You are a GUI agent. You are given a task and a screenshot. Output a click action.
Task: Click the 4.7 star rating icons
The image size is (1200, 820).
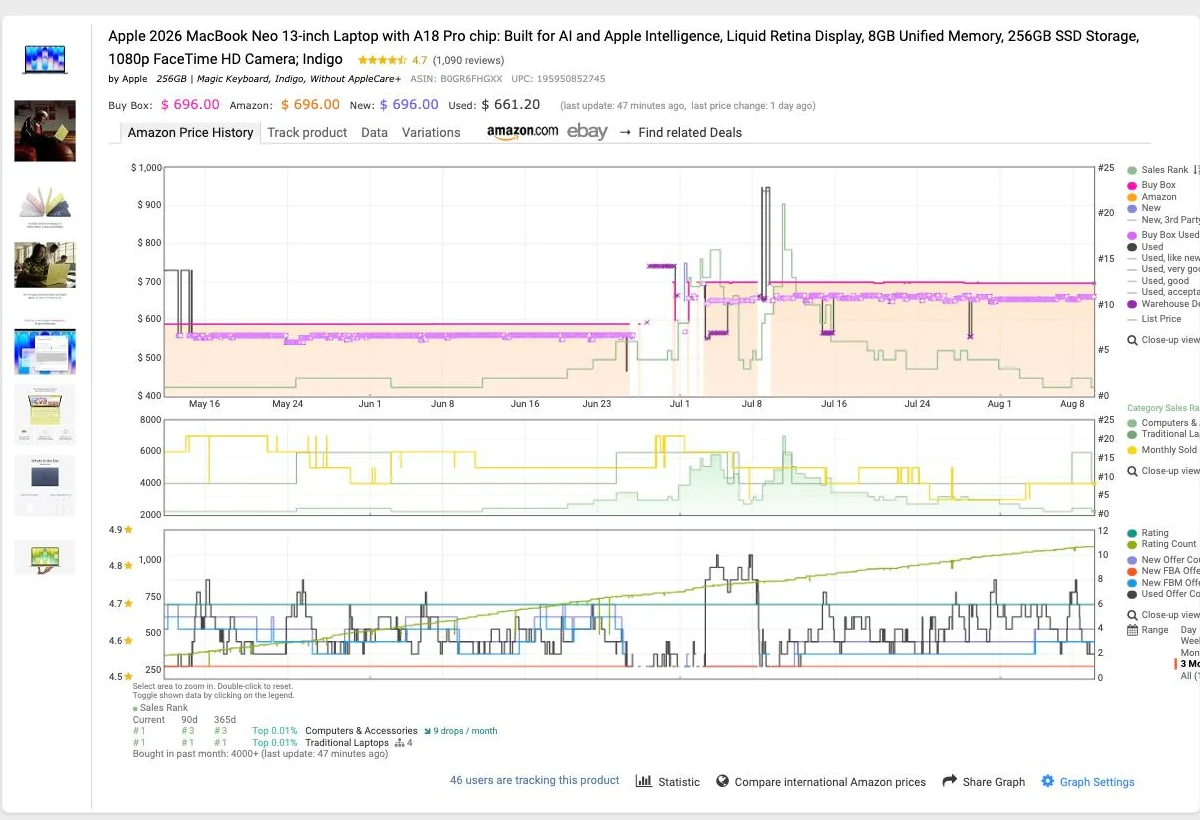[382, 60]
